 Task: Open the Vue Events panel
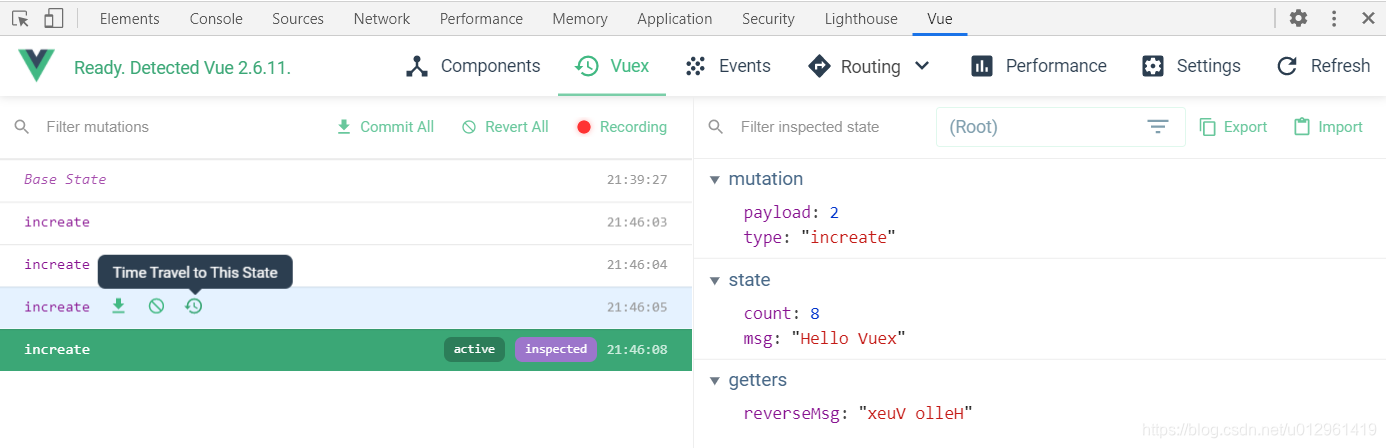[x=728, y=66]
